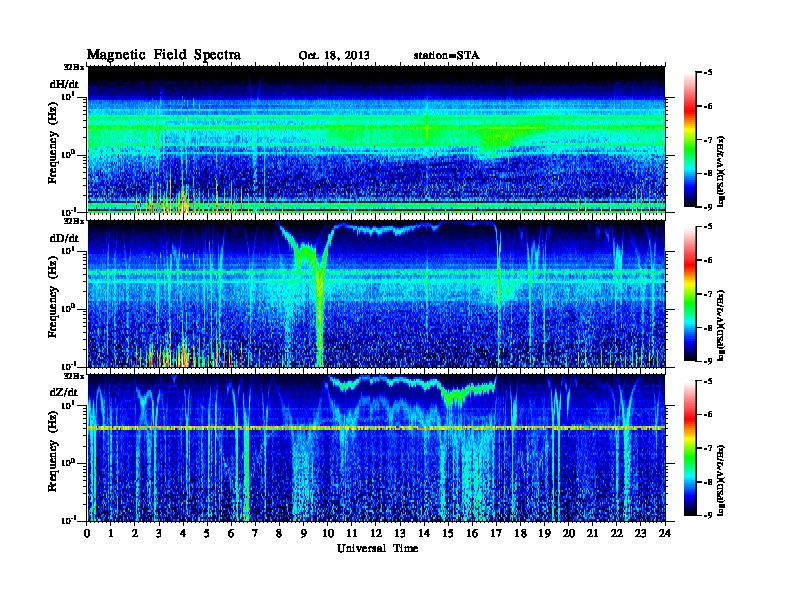Click the color bar beside the dZ/dt panel
This screenshot has height=612, width=792.
690,448
